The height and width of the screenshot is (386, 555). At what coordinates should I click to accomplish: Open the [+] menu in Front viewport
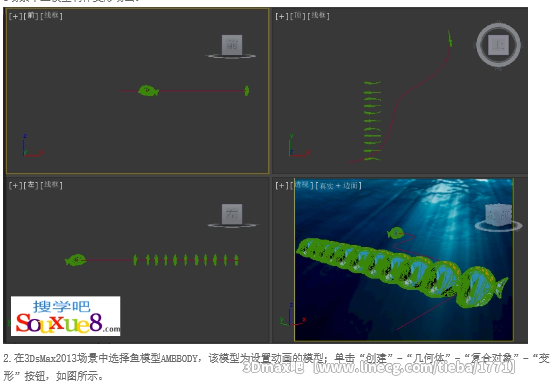point(15,16)
